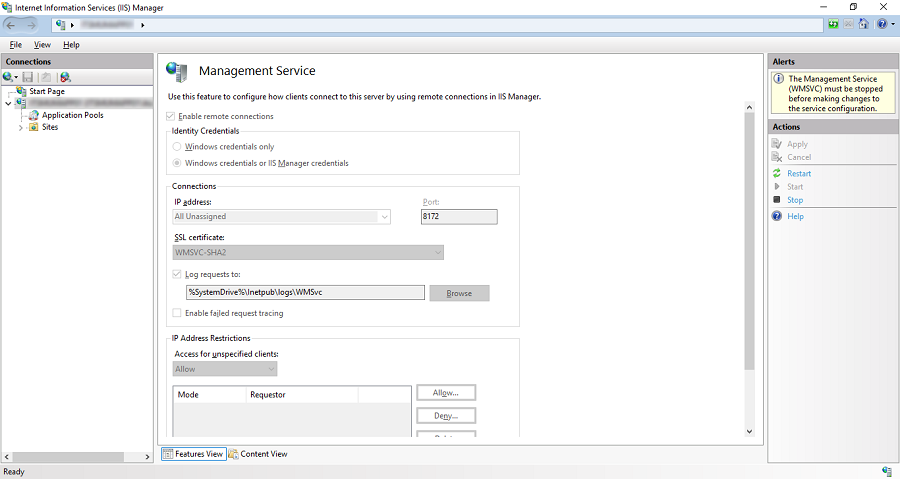Toggle Enable failed request tracing checkbox

click(x=177, y=313)
